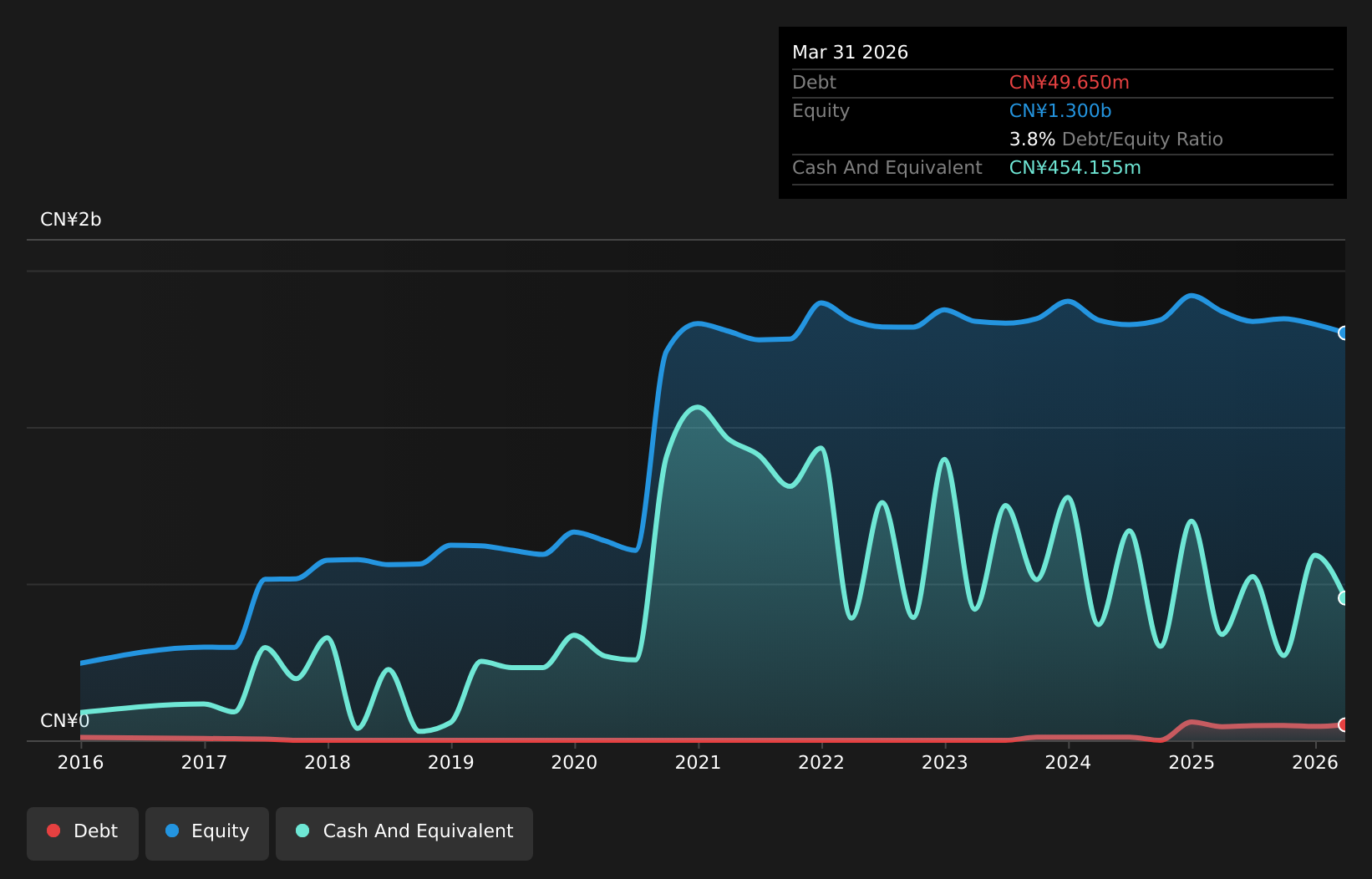1372x879 pixels.
Task: Click the Mar 31 2026 tooltip date
Action: point(850,53)
